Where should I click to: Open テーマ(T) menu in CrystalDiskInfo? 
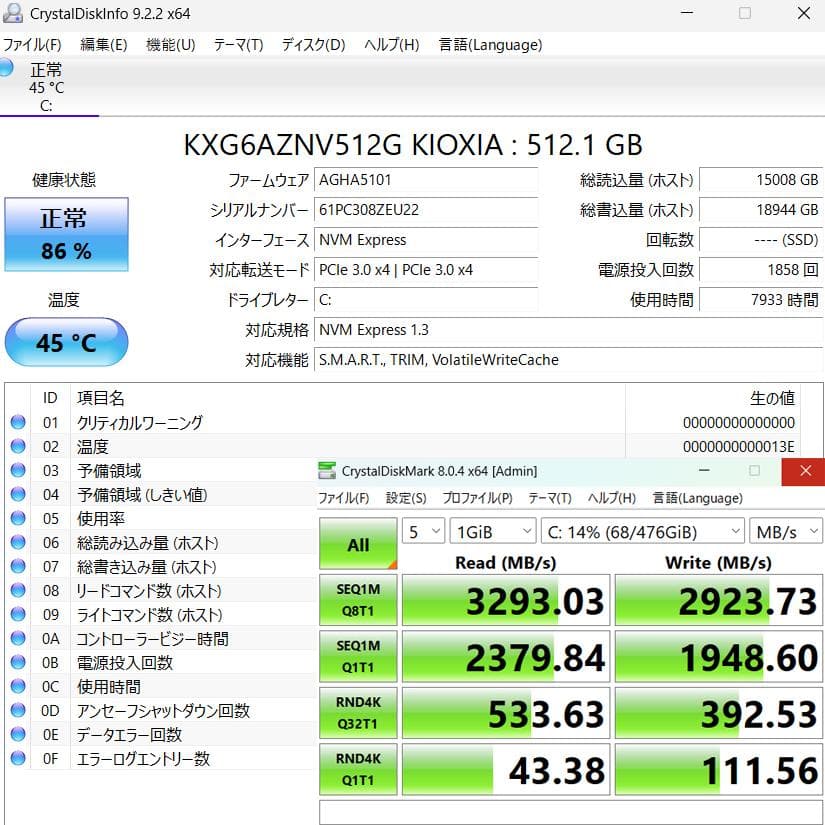pyautogui.click(x=238, y=45)
